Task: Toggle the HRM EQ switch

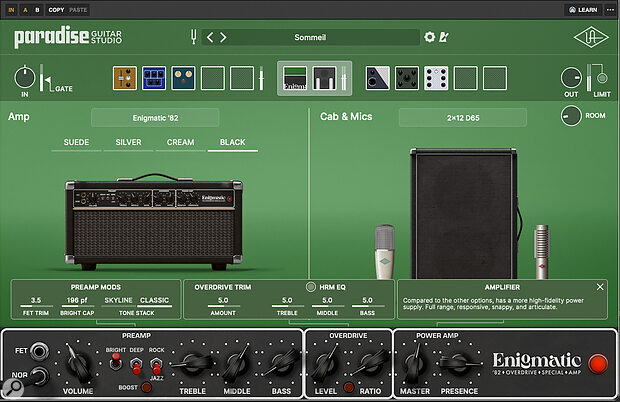Action: click(311, 287)
